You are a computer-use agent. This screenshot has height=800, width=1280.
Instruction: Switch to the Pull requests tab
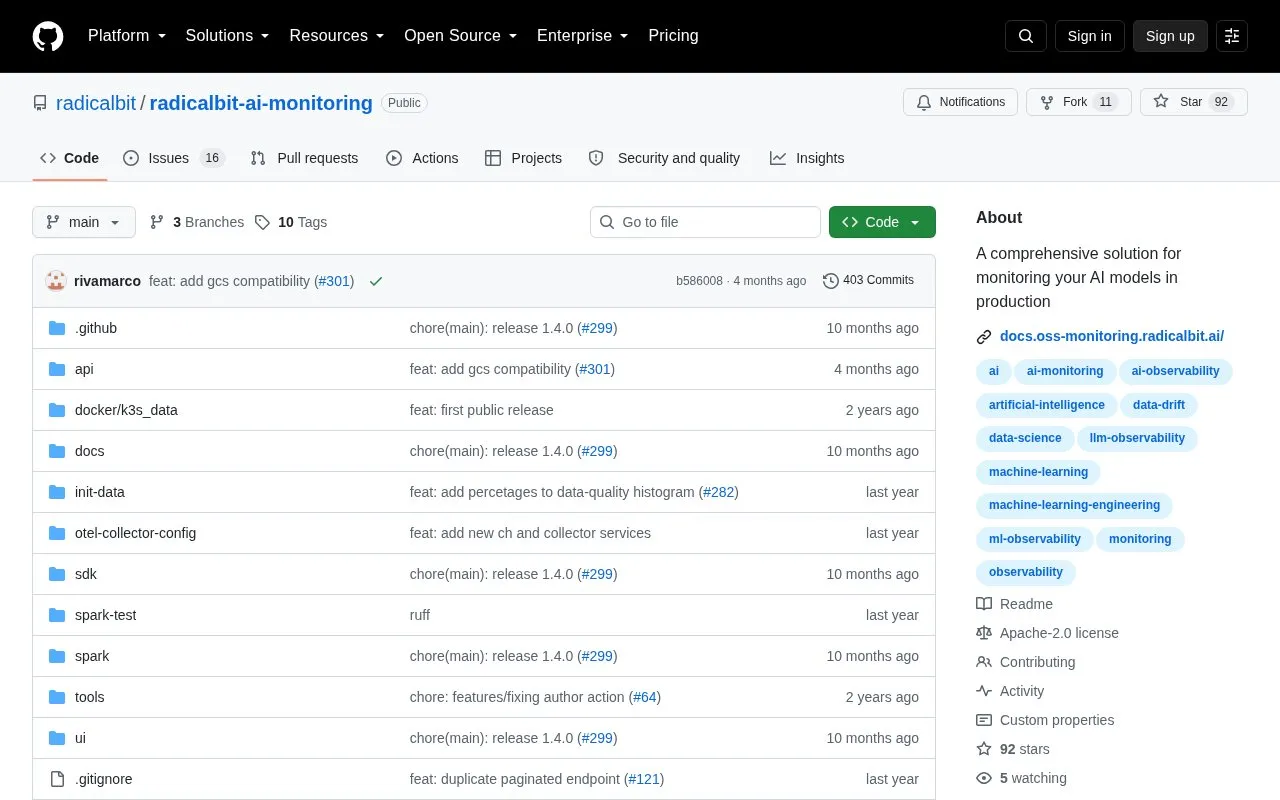pyautogui.click(x=304, y=158)
